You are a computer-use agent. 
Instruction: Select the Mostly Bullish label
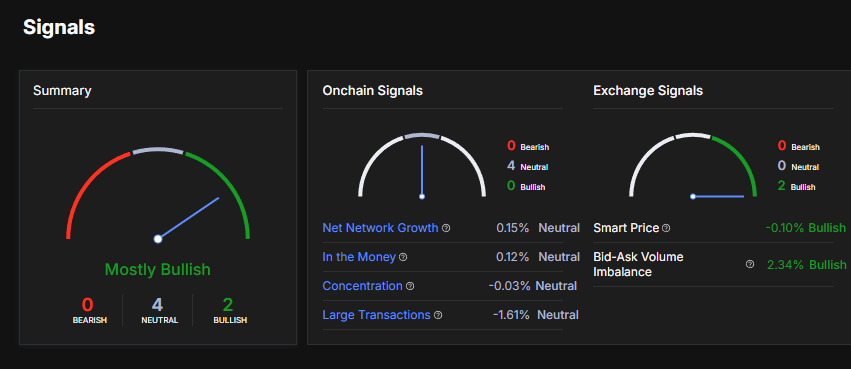click(x=157, y=270)
